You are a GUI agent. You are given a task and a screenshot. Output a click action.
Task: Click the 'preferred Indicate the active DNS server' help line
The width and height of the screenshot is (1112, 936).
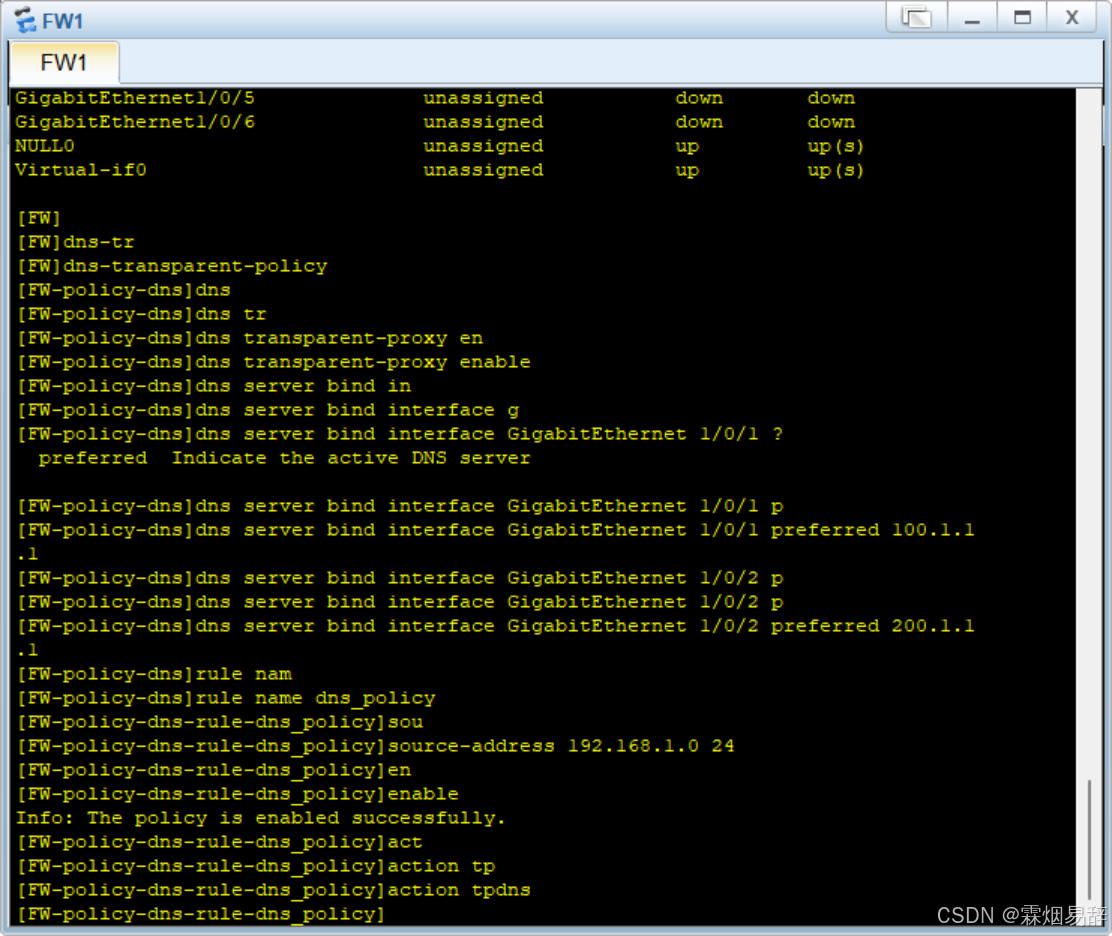(x=284, y=458)
